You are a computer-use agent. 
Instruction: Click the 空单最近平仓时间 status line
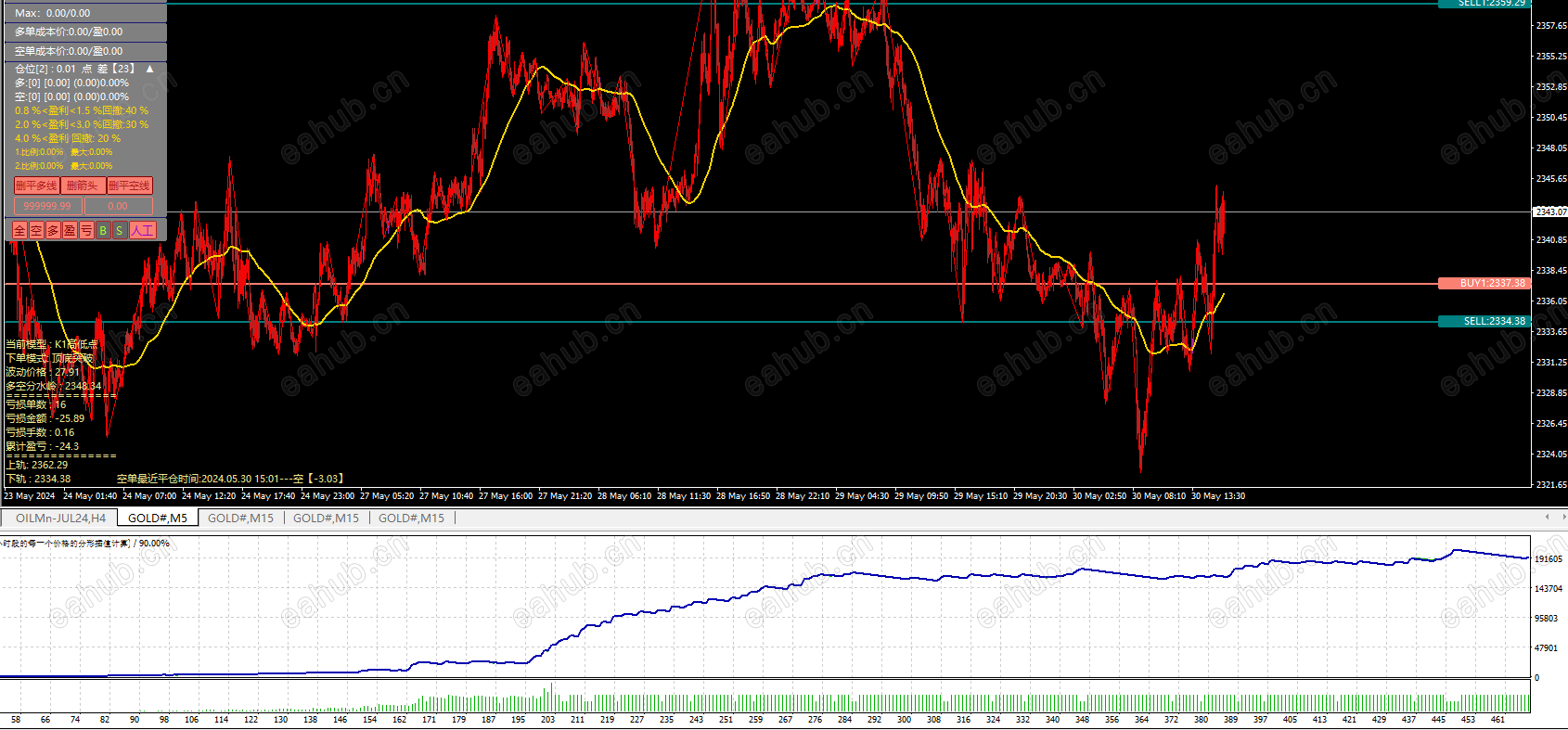pos(230,479)
